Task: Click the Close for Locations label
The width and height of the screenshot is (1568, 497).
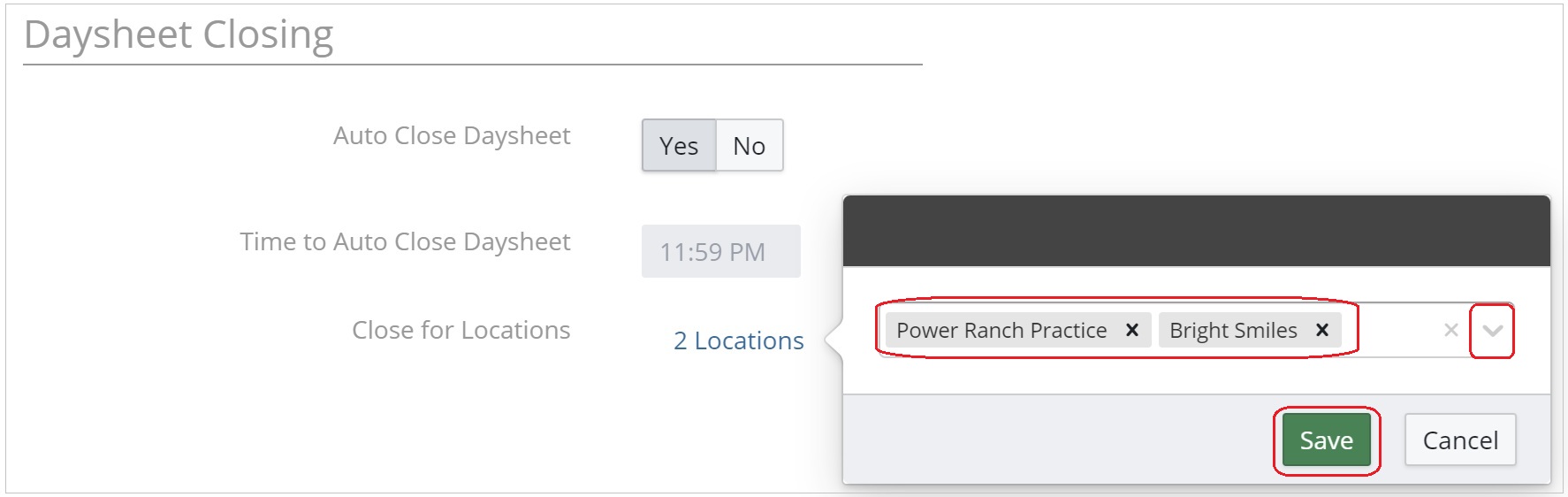Action: click(461, 330)
